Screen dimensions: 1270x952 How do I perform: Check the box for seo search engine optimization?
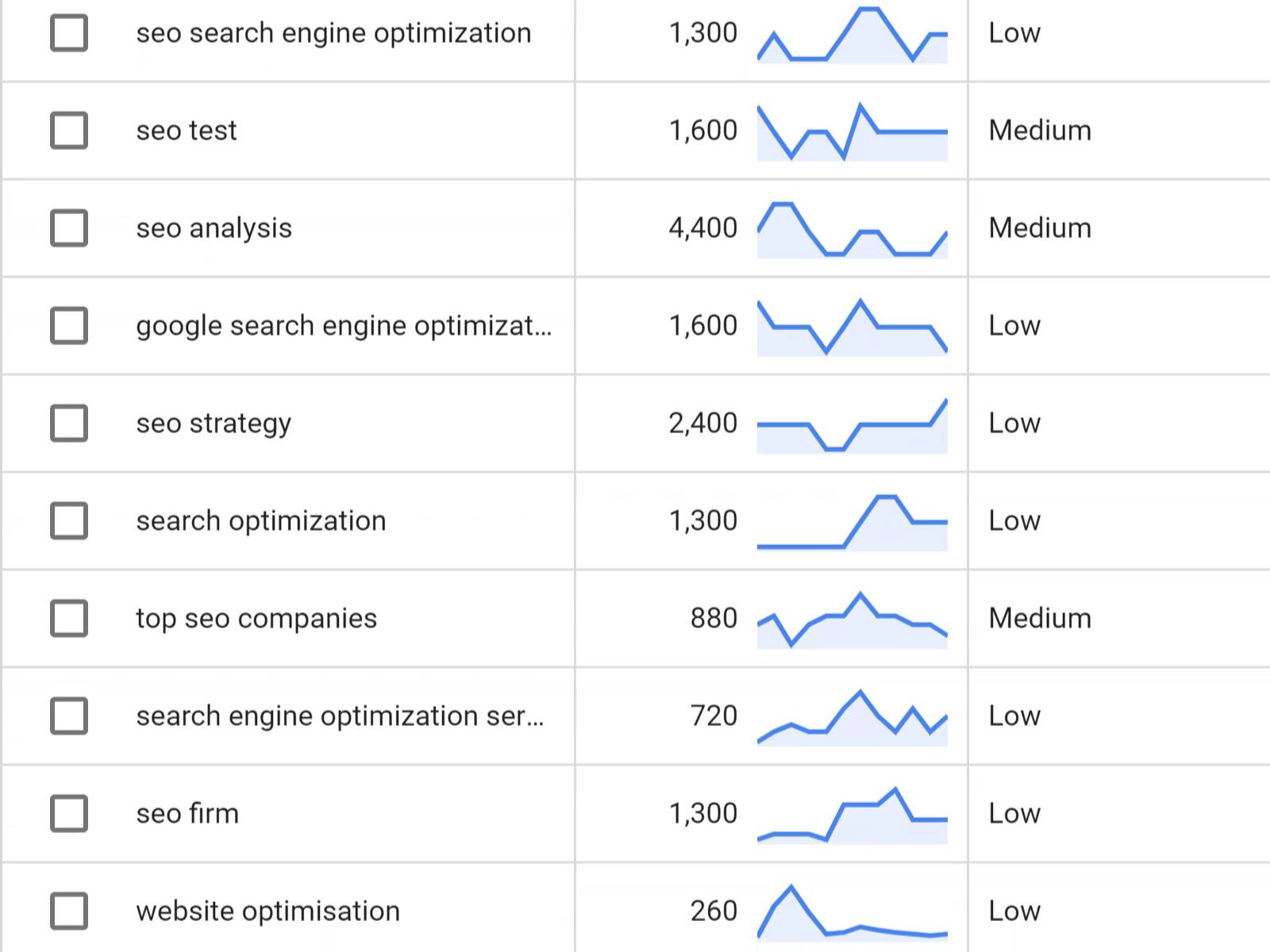(x=69, y=33)
